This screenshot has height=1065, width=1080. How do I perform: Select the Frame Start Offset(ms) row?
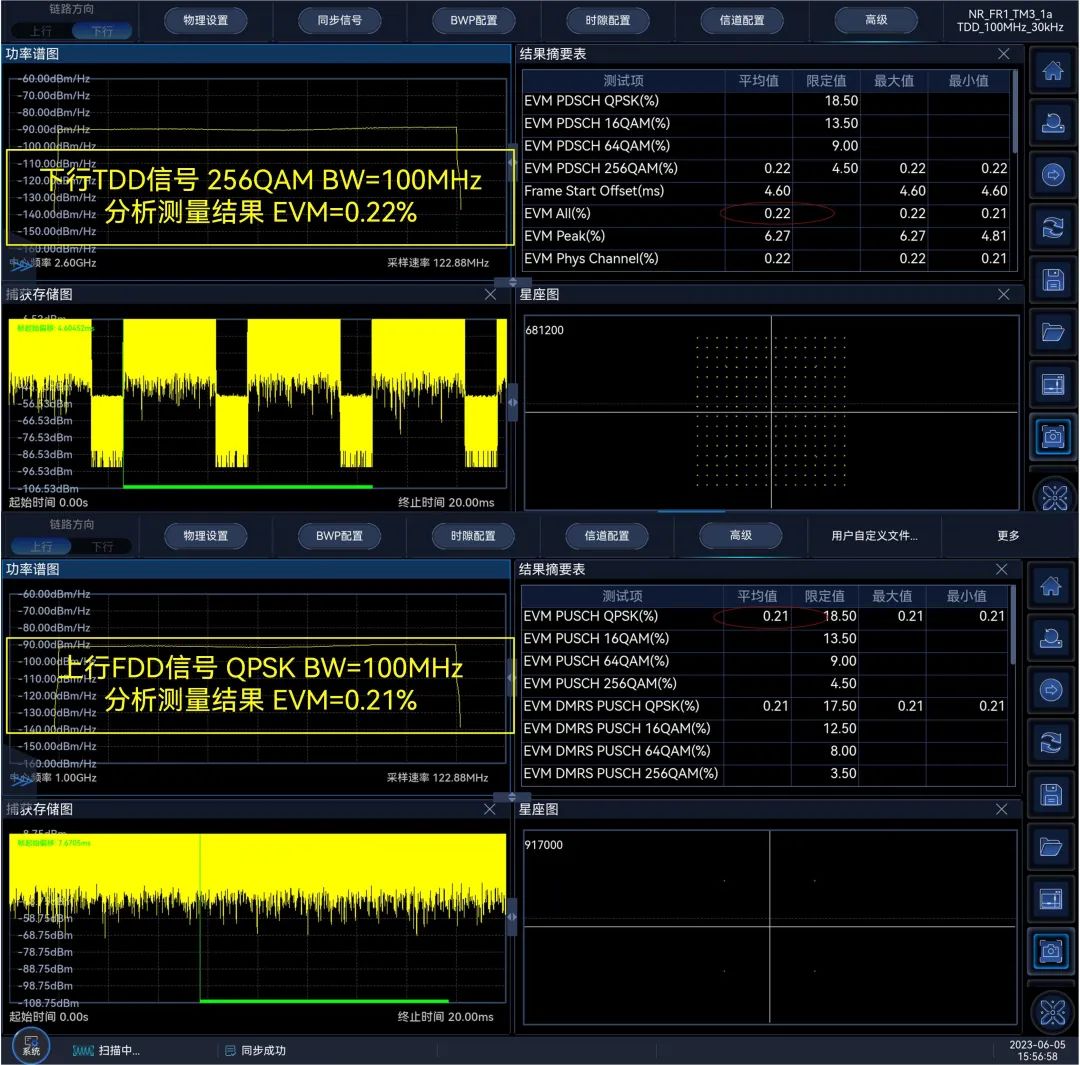766,191
